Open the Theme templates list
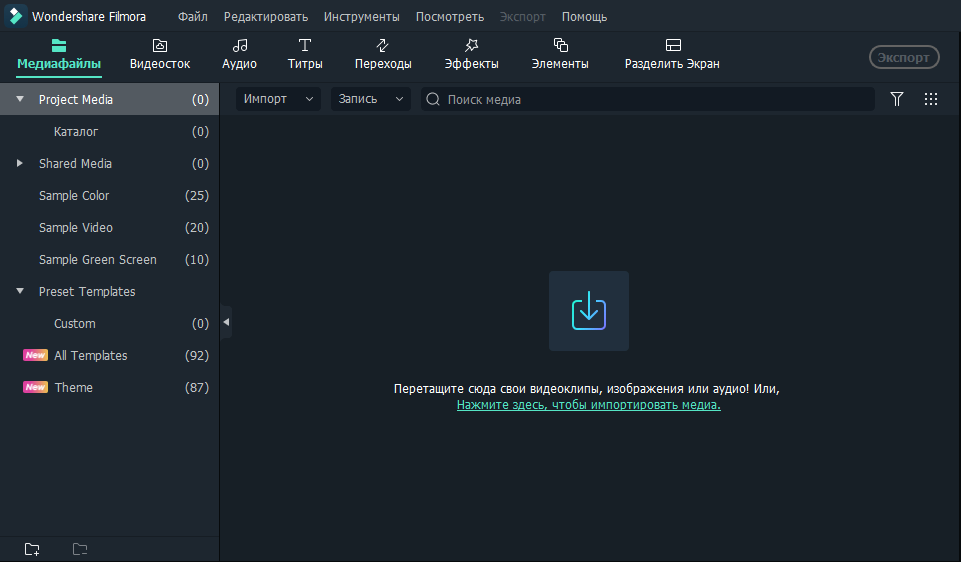This screenshot has width=961, height=562. [x=109, y=387]
